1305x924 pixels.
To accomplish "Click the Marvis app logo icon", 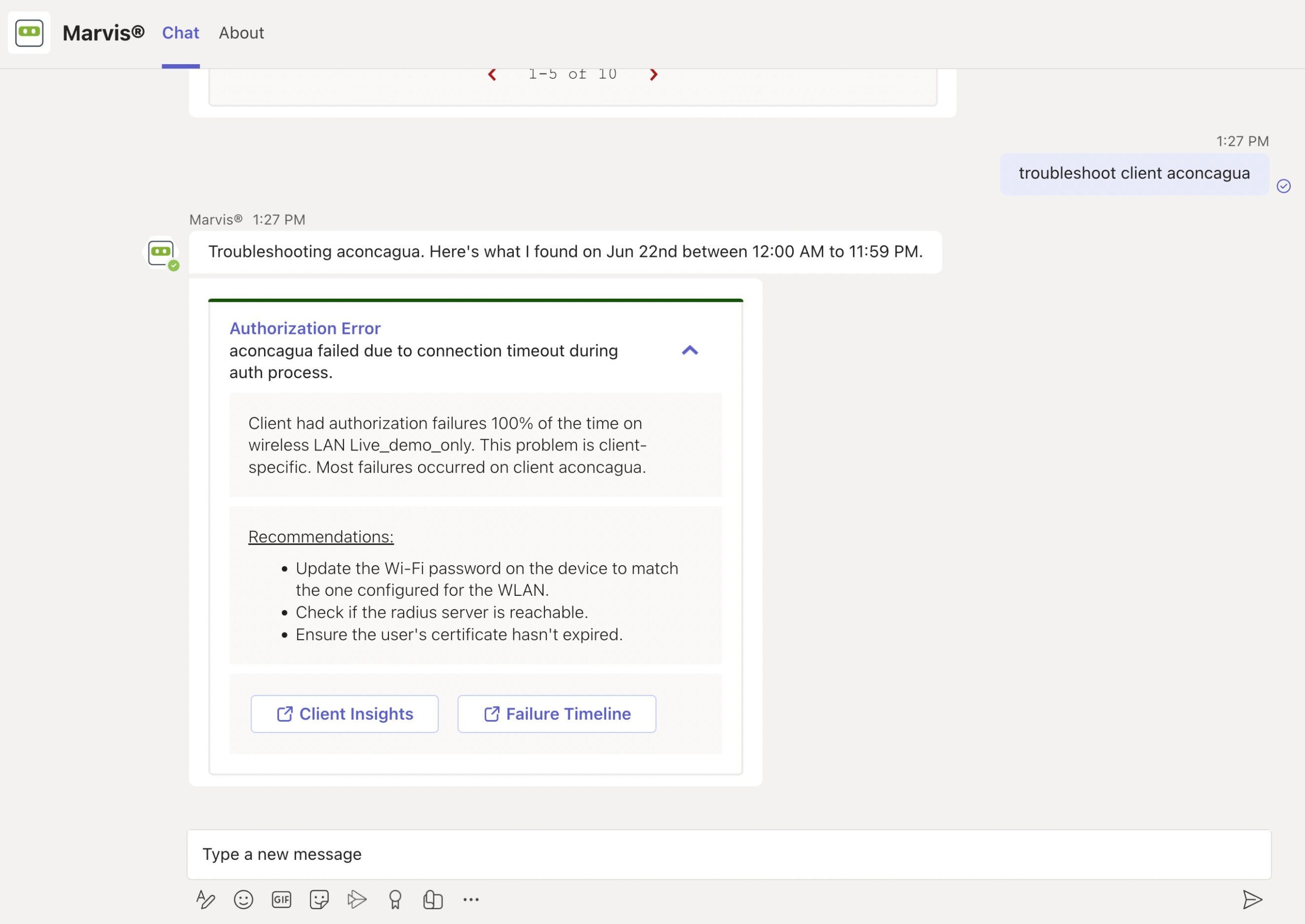I will click(x=29, y=33).
